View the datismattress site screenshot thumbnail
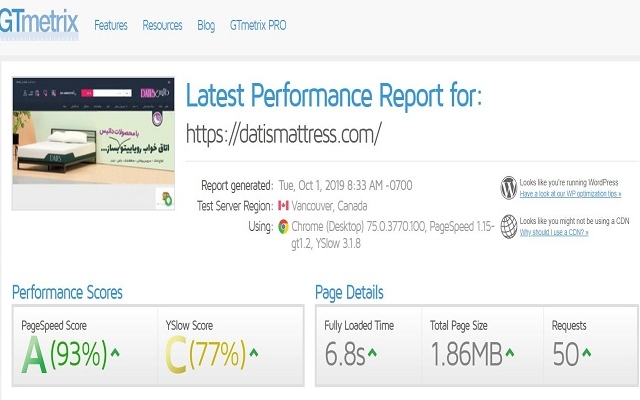This screenshot has width=640, height=400. click(93, 143)
